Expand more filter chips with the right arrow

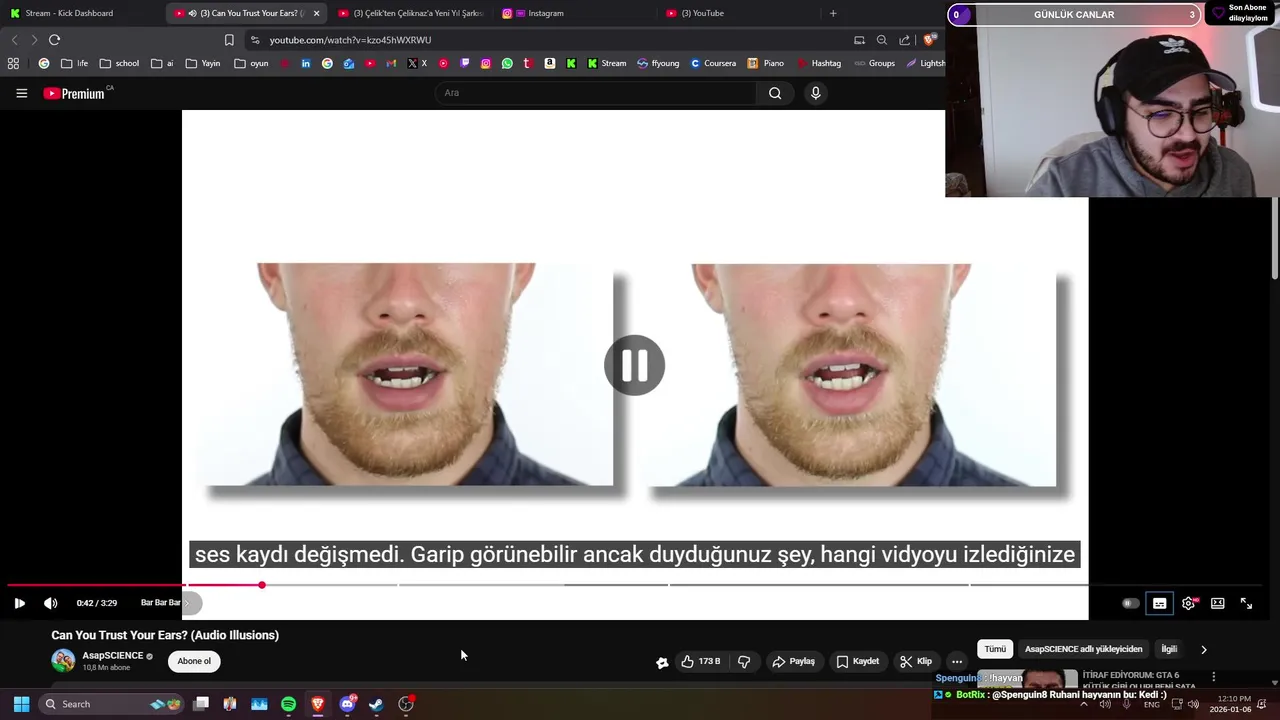[x=1204, y=649]
